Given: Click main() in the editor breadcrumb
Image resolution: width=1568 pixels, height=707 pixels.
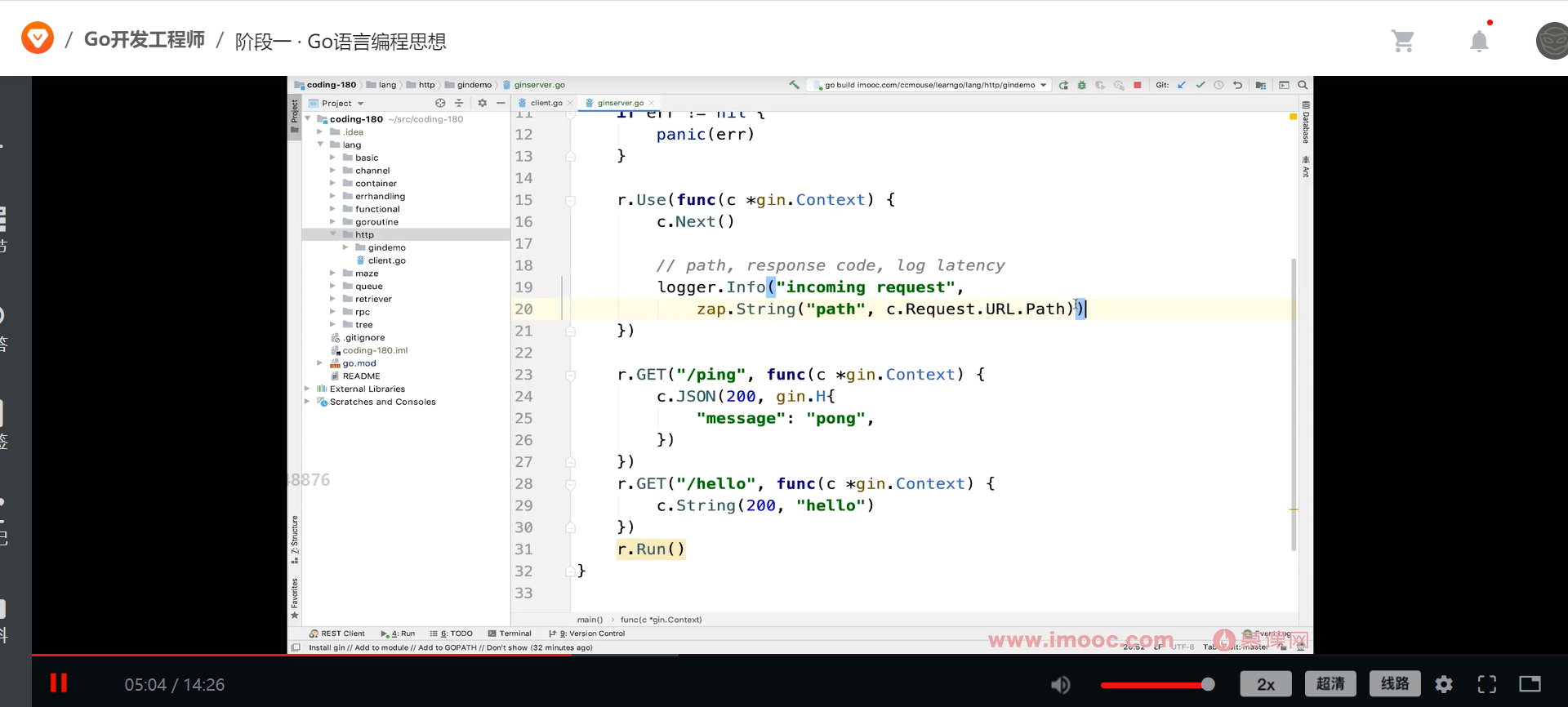Looking at the screenshot, I should [590, 620].
